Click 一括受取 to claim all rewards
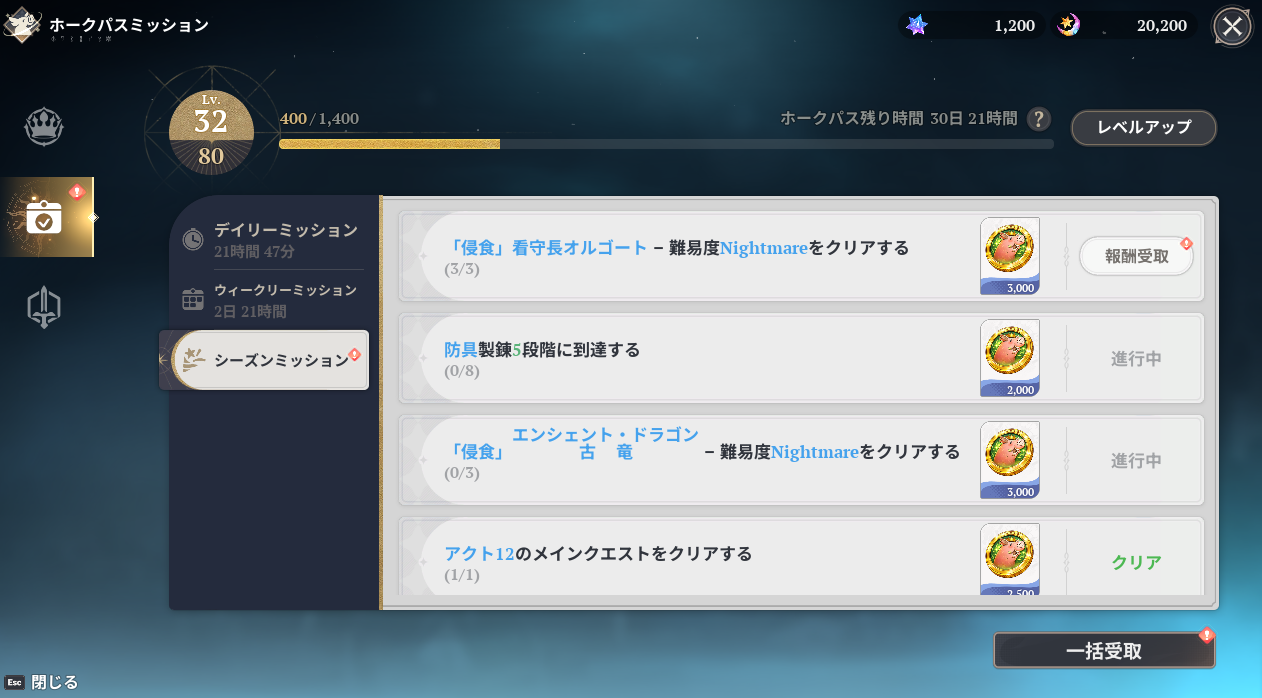The width and height of the screenshot is (1262, 698). pos(1103,651)
